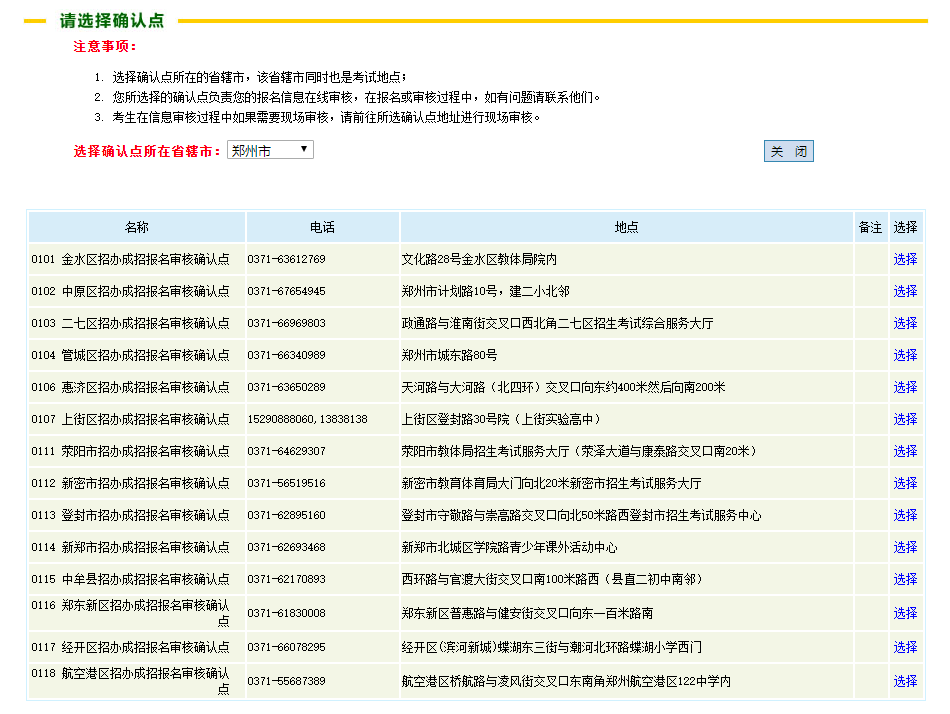Select 金水区 confirmation point via 选择 link
Image resolution: width=950 pixels, height=714 pixels.
pos(905,259)
